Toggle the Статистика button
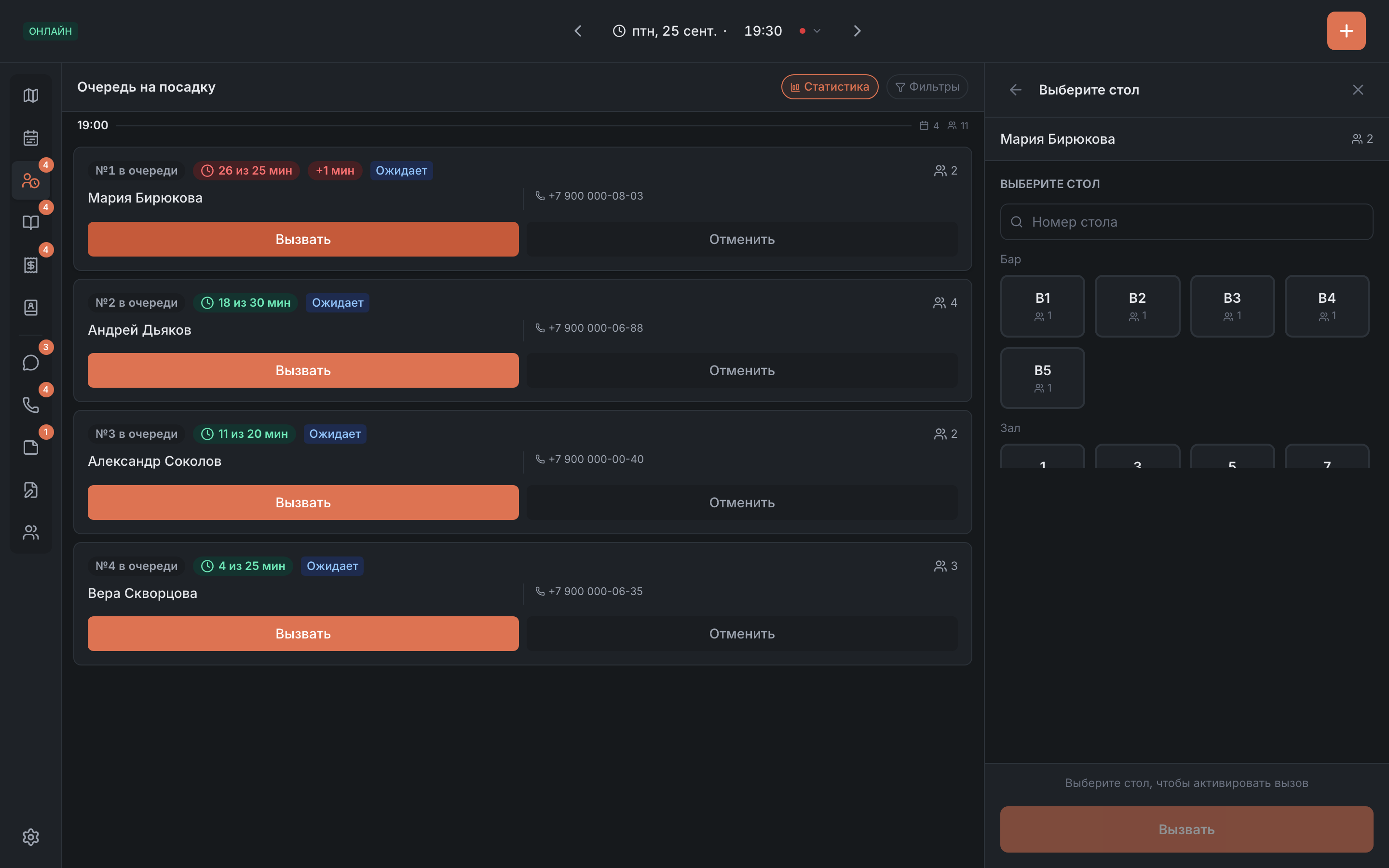 (x=830, y=87)
